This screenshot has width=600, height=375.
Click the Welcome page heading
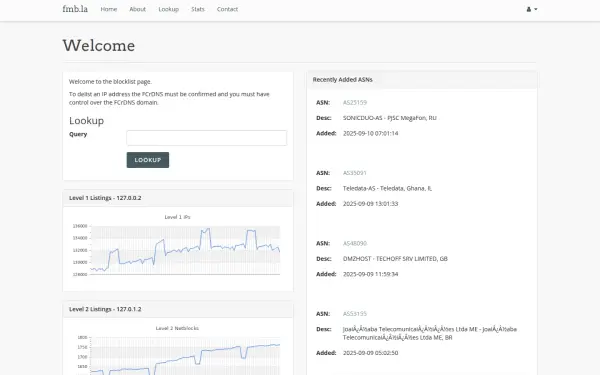99,46
